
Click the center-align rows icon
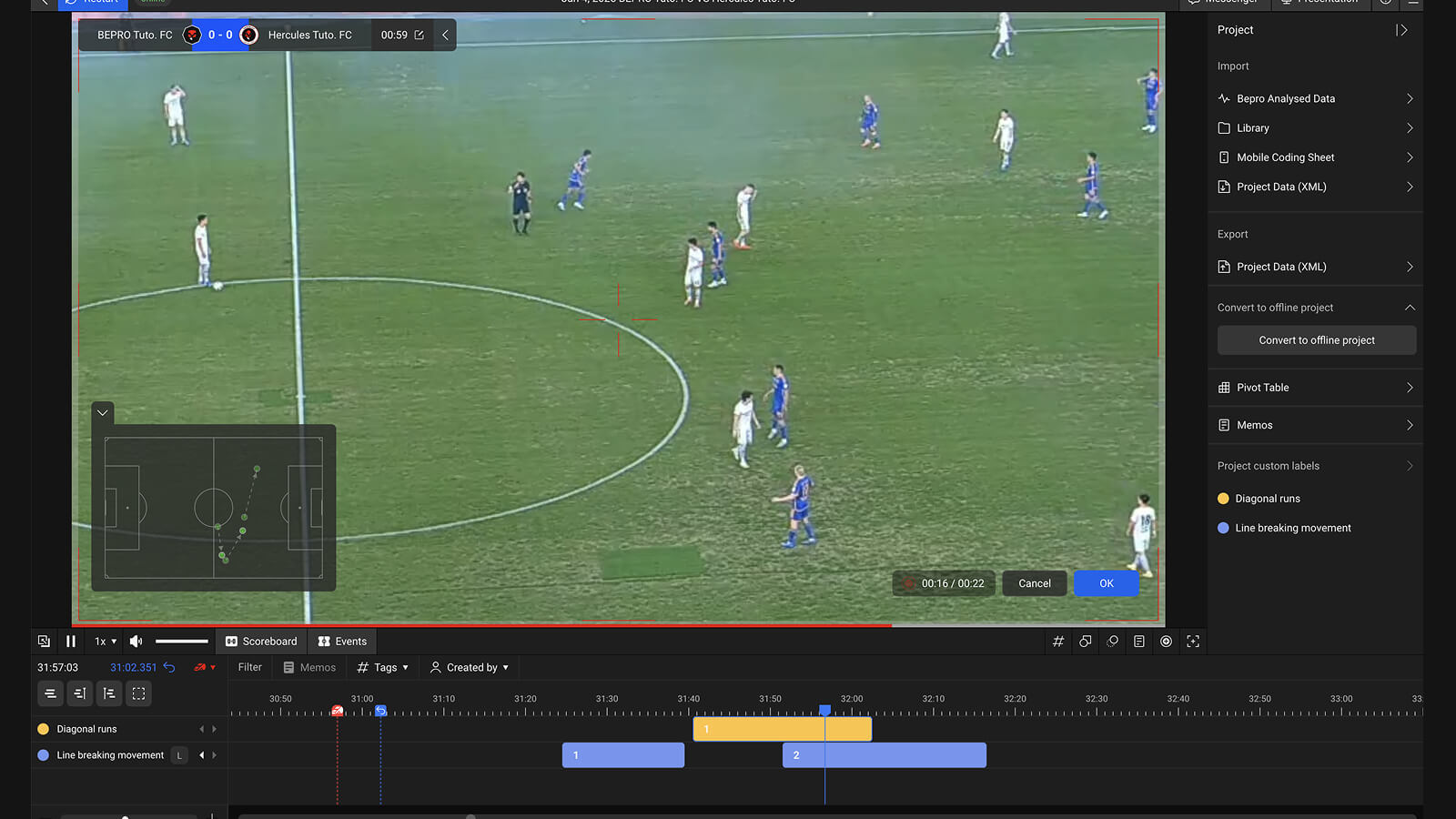coord(50,693)
